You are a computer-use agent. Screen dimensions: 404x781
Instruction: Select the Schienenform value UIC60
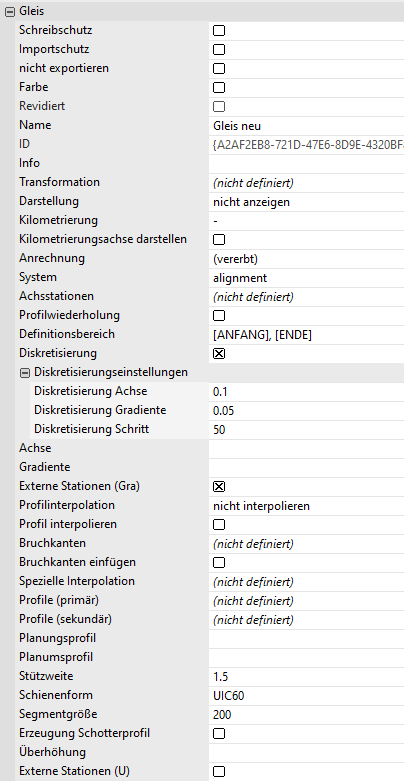(x=306, y=695)
